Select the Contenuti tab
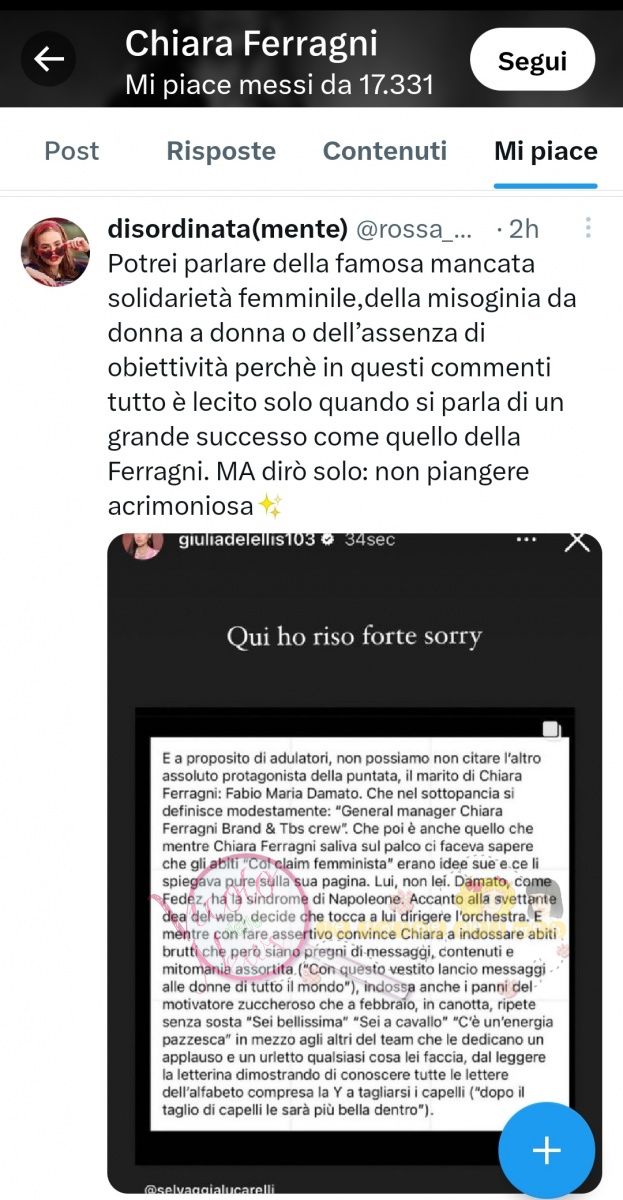Image resolution: width=623 pixels, height=1200 pixels. [385, 151]
